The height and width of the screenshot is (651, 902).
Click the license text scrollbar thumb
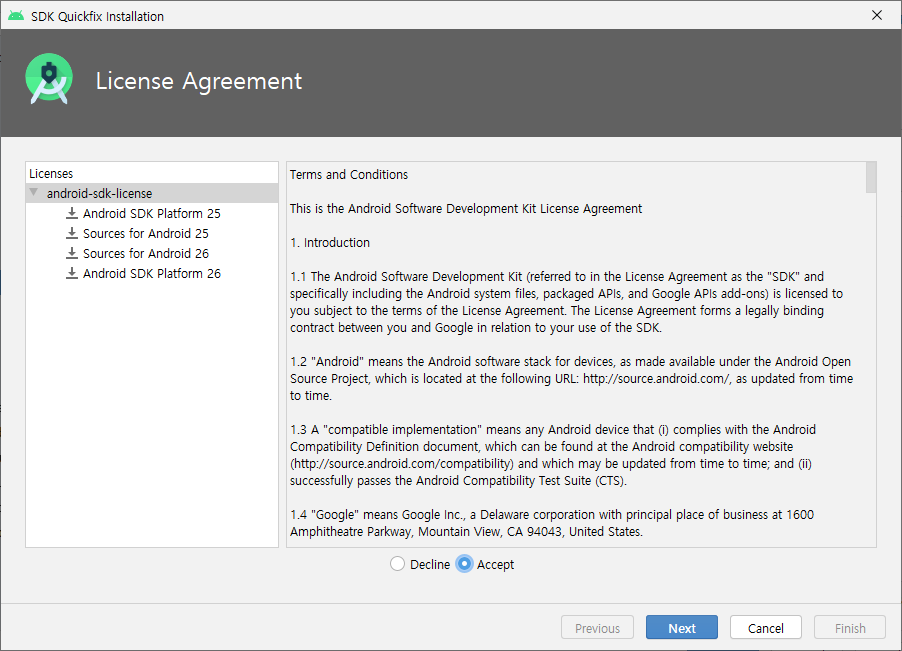click(871, 178)
